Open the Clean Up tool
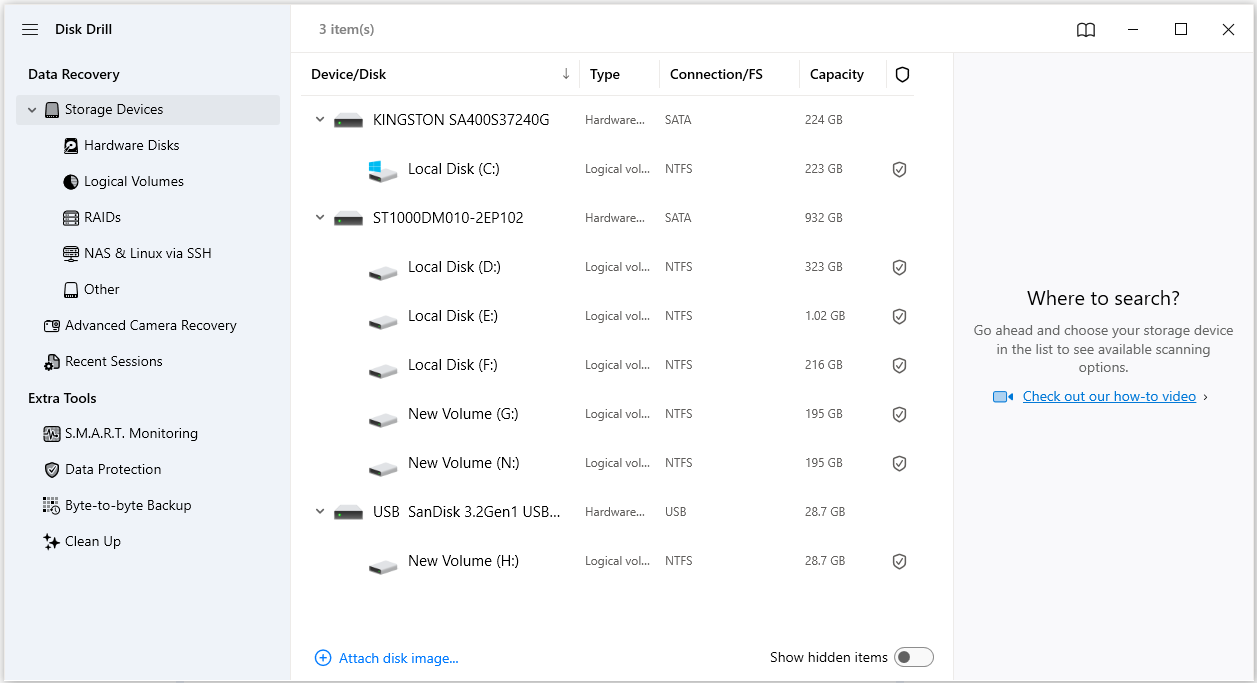This screenshot has height=683, width=1257. click(x=92, y=541)
